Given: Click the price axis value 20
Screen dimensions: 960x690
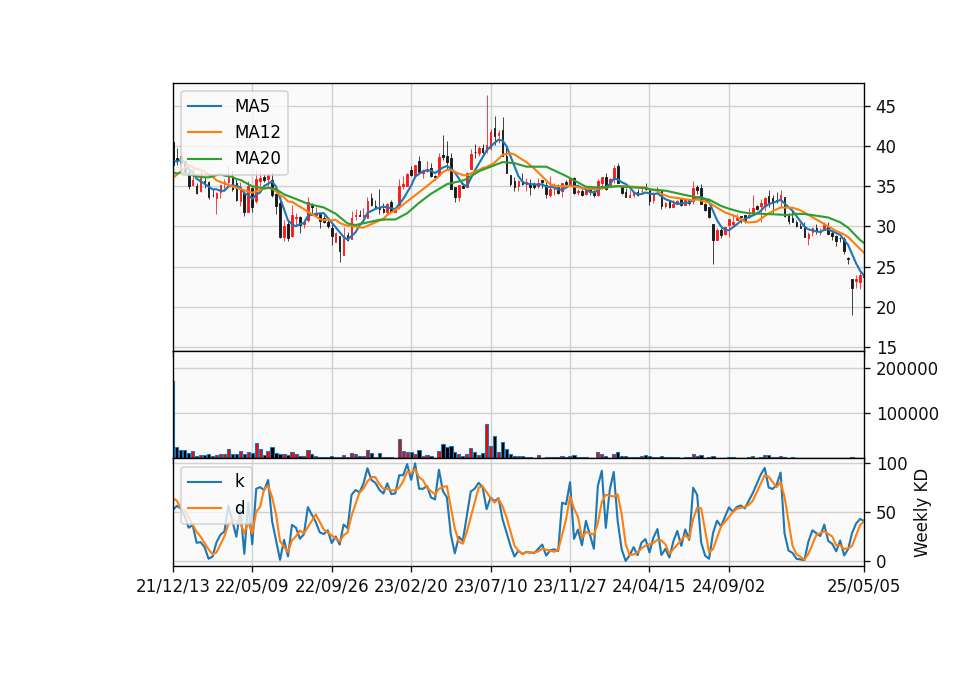Looking at the screenshot, I should click(886, 308).
